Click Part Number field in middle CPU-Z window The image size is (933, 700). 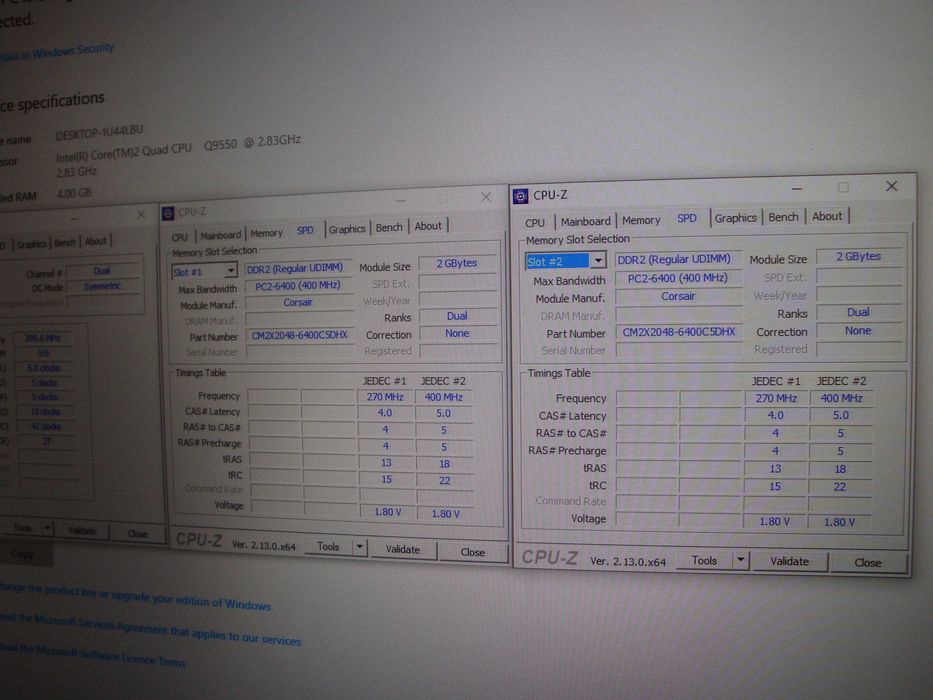coord(299,335)
